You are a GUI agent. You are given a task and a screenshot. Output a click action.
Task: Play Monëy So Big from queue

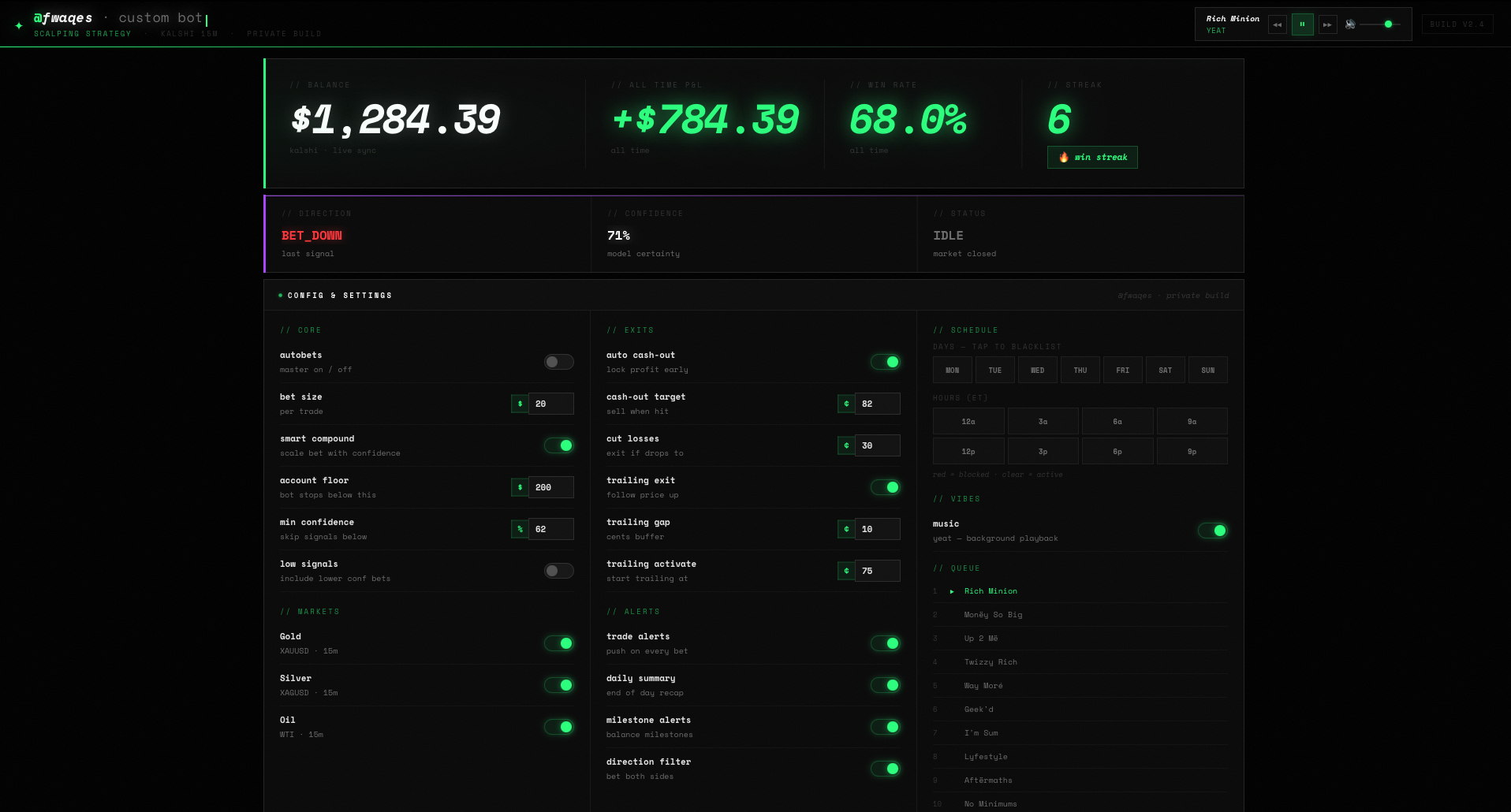click(1080, 615)
